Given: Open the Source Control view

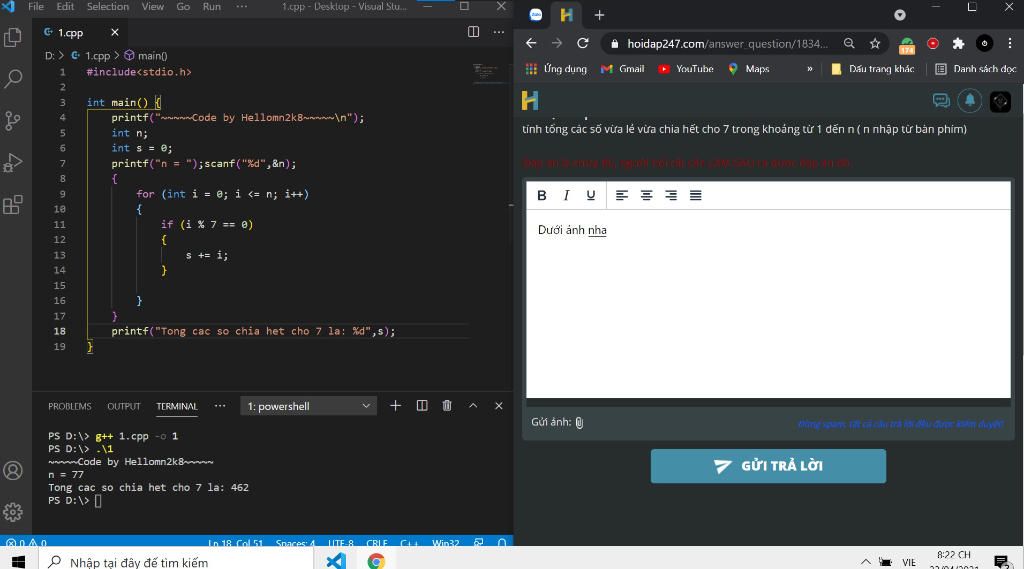Looking at the screenshot, I should click(x=13, y=121).
